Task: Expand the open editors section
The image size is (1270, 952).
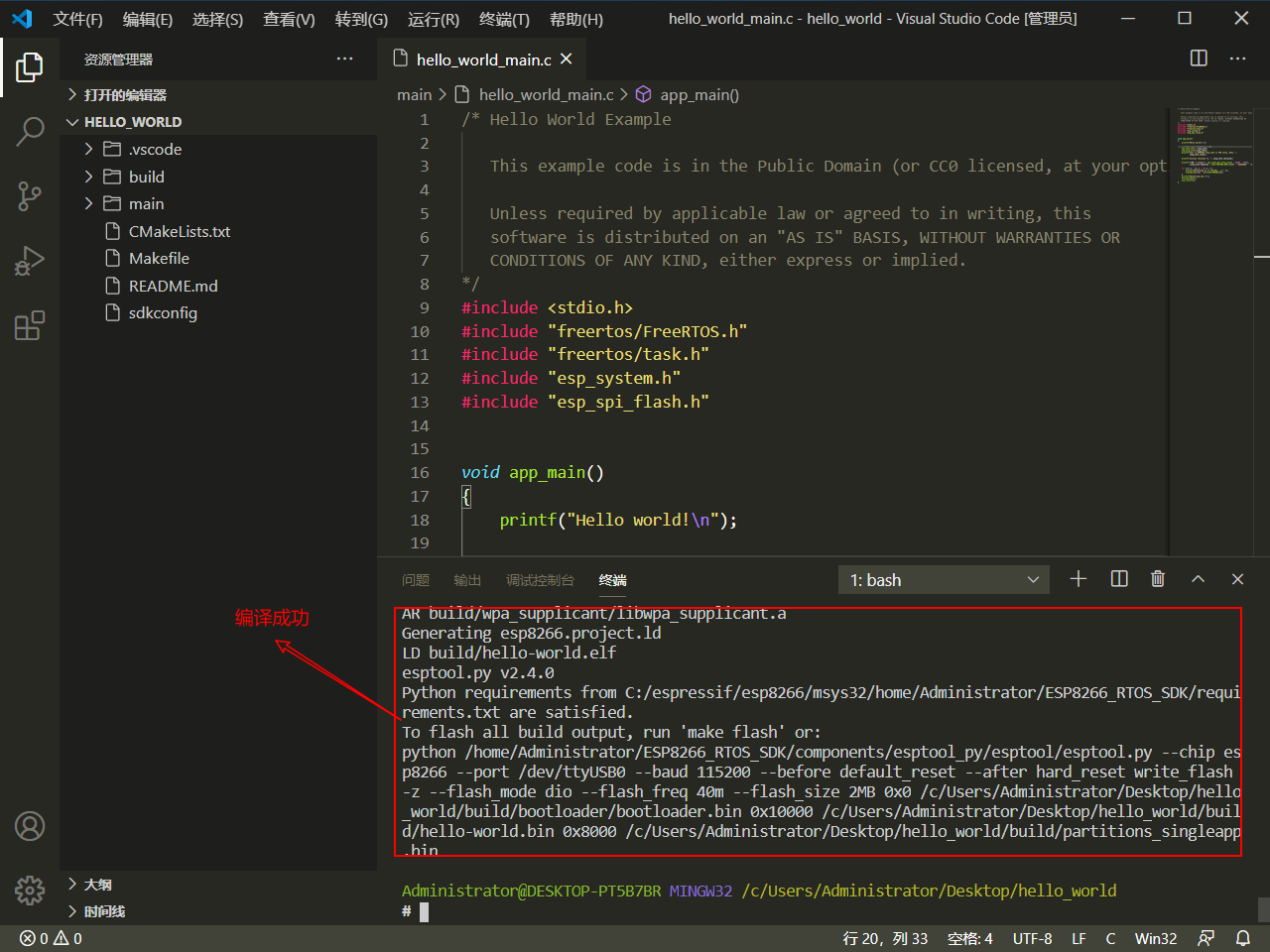Action: tap(218, 94)
